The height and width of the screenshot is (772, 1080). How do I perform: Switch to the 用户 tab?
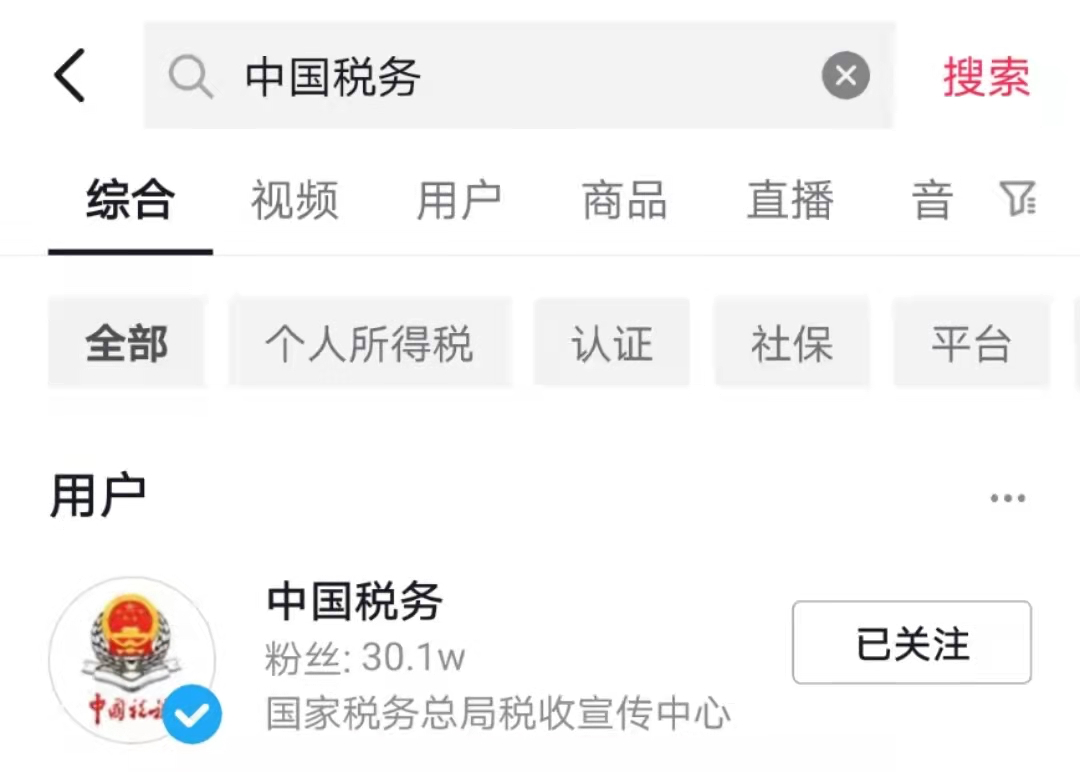[x=459, y=200]
